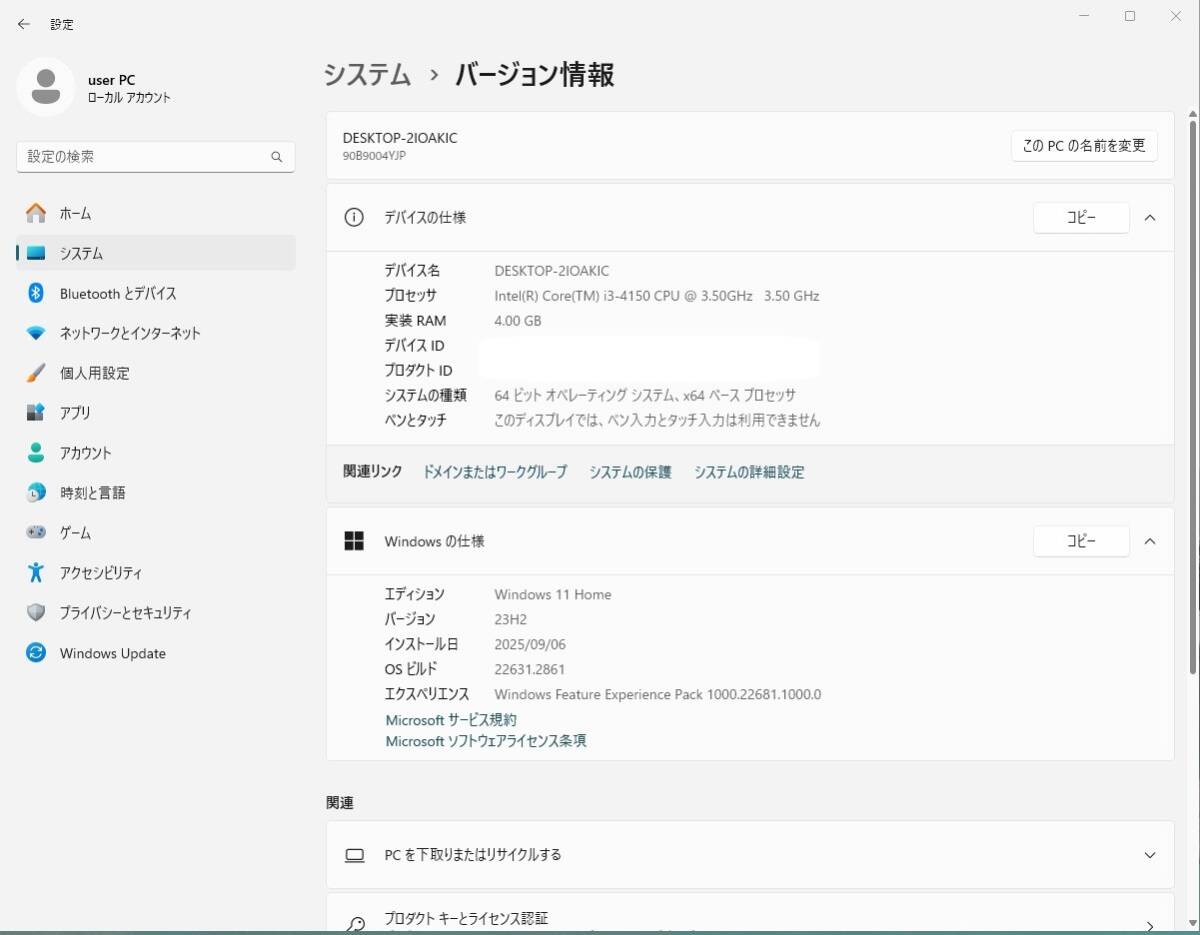Open the network Wi-Fi icon
Viewport: 1200px width, 935px height.
pos(36,333)
